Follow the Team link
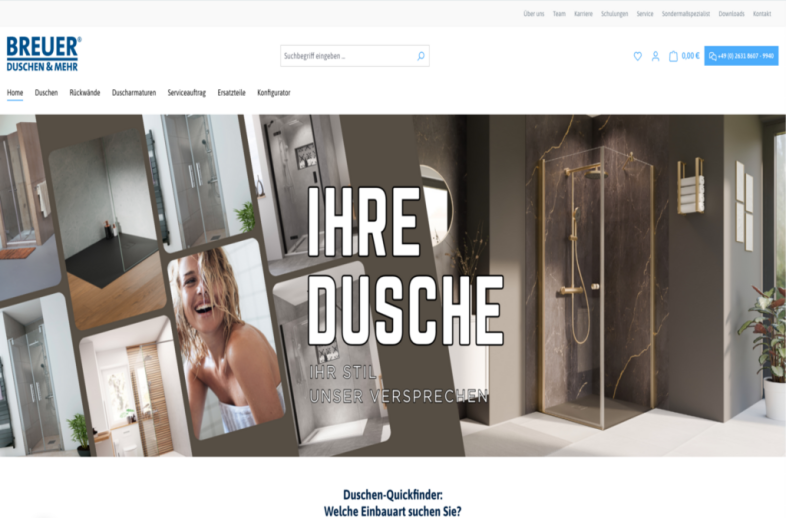The width and height of the screenshot is (786, 518). click(559, 14)
